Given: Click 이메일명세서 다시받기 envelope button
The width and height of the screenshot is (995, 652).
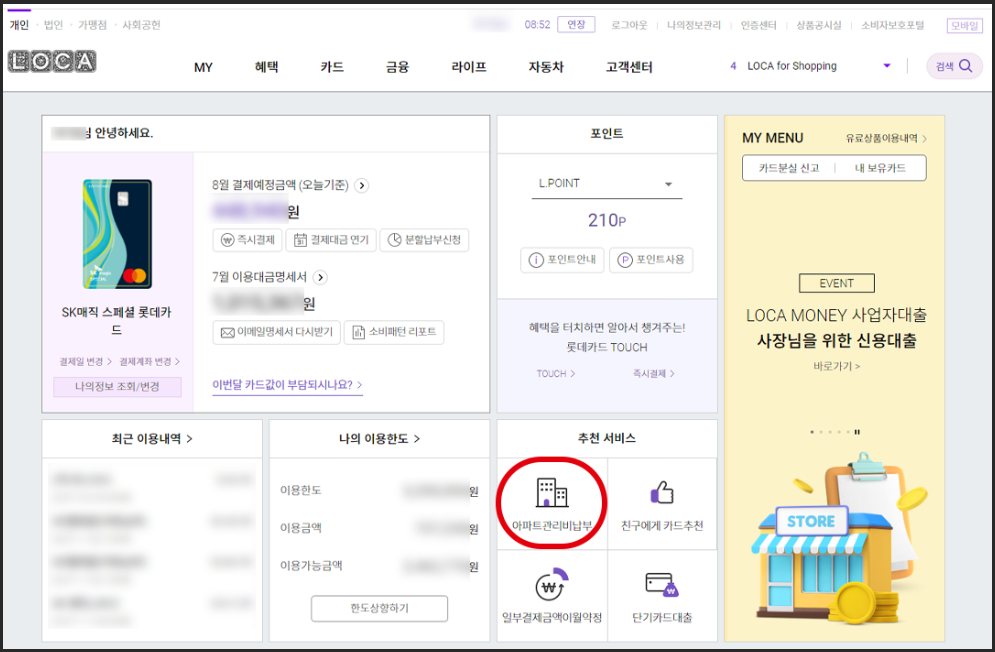Looking at the screenshot, I should 277,332.
